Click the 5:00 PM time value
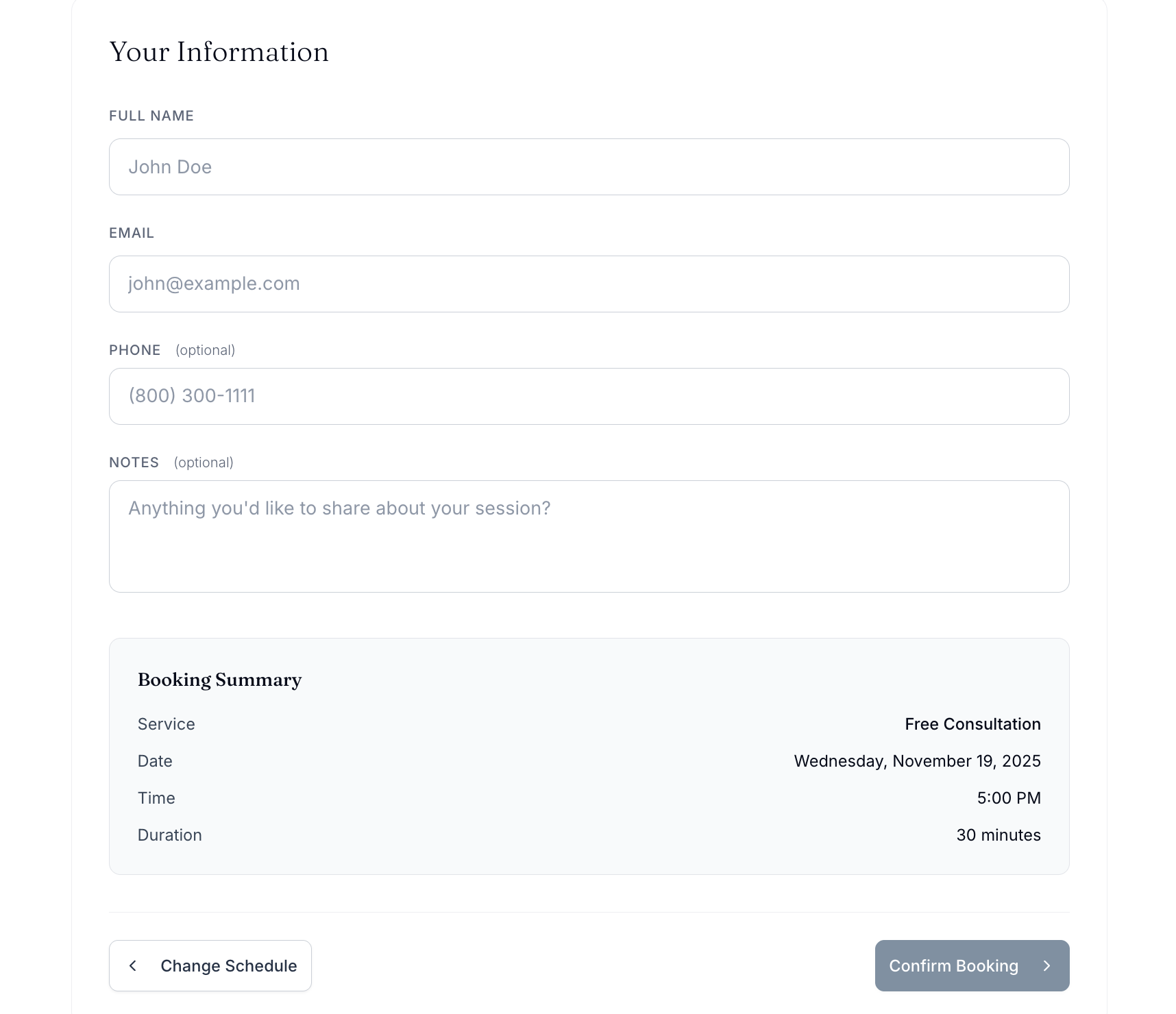This screenshot has width=1176, height=1014. coord(1009,797)
